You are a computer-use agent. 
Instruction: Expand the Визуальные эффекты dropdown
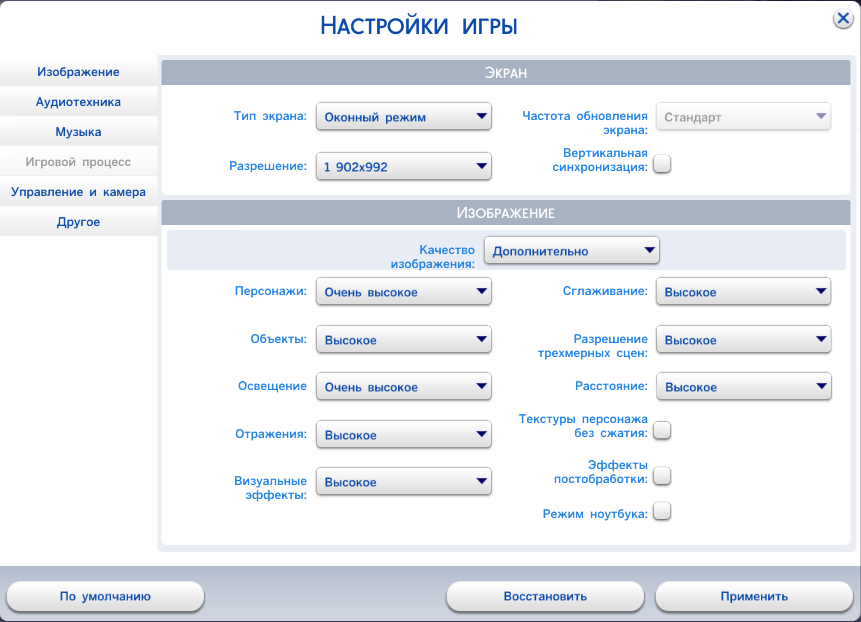(404, 481)
